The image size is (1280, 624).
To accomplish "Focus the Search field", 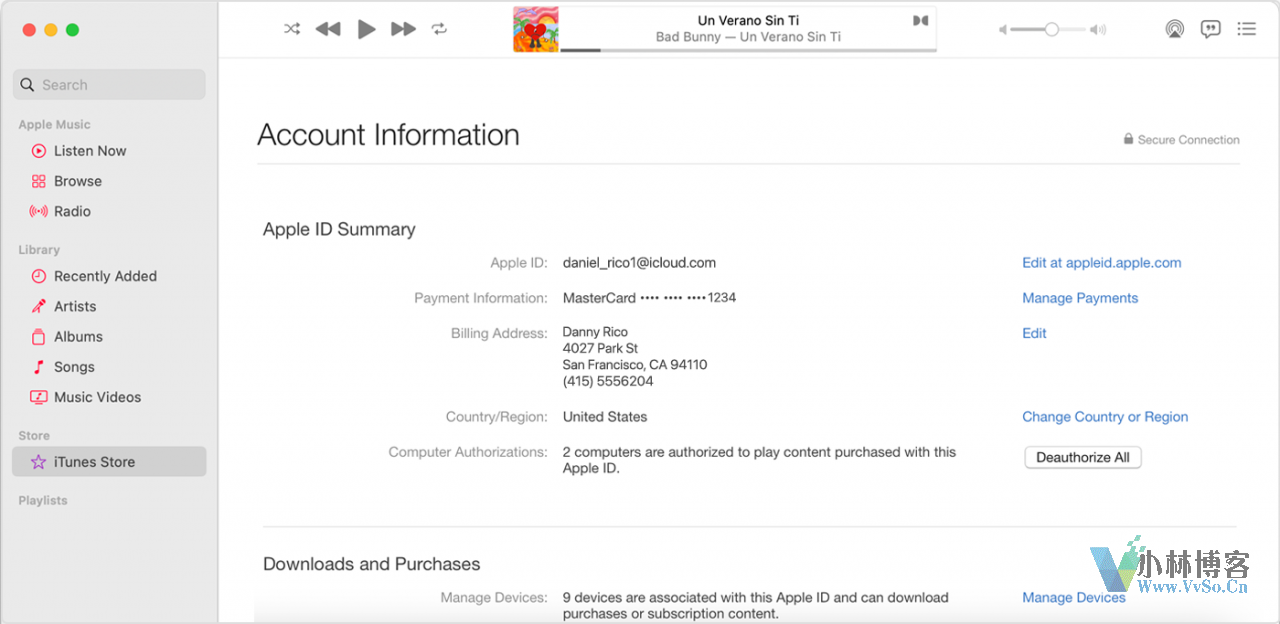I will click(x=109, y=85).
